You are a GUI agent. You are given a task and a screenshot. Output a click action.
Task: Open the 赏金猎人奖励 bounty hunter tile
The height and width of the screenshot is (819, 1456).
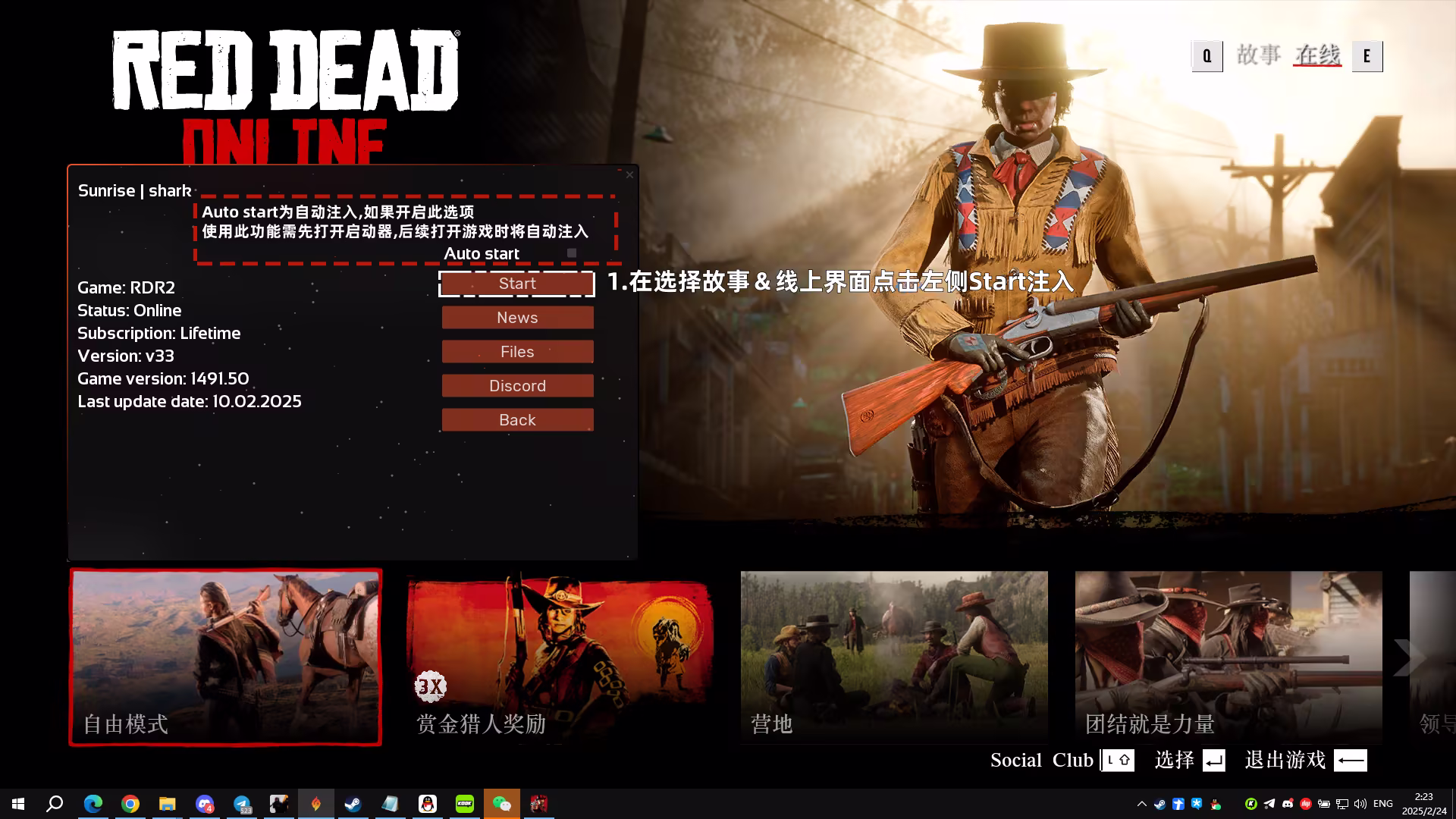tap(560, 657)
